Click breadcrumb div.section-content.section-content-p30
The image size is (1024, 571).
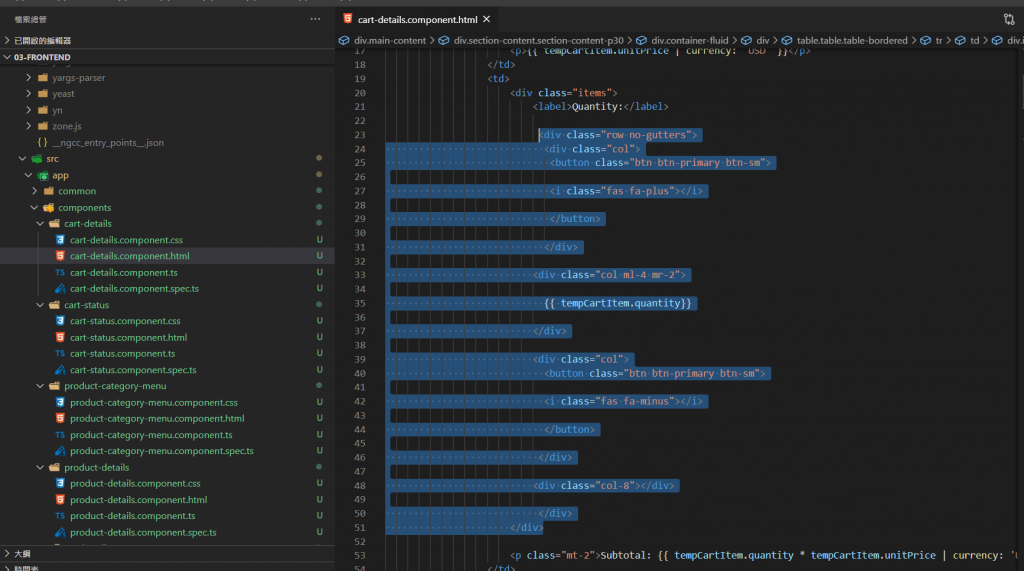click(x=538, y=41)
